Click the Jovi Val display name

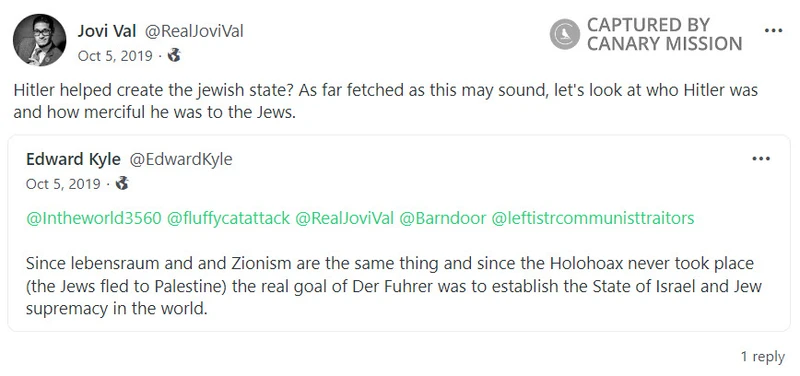pyautogui.click(x=107, y=32)
